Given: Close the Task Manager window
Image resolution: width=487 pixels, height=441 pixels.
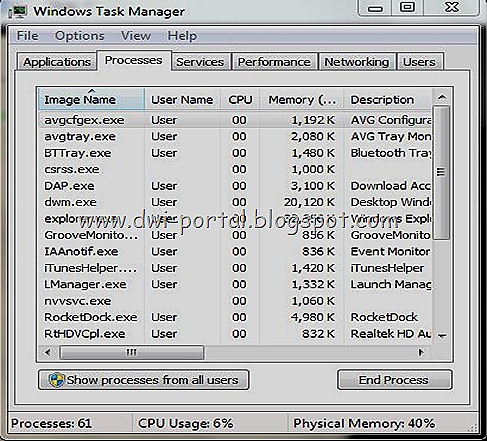Looking at the screenshot, I should point(452,7).
